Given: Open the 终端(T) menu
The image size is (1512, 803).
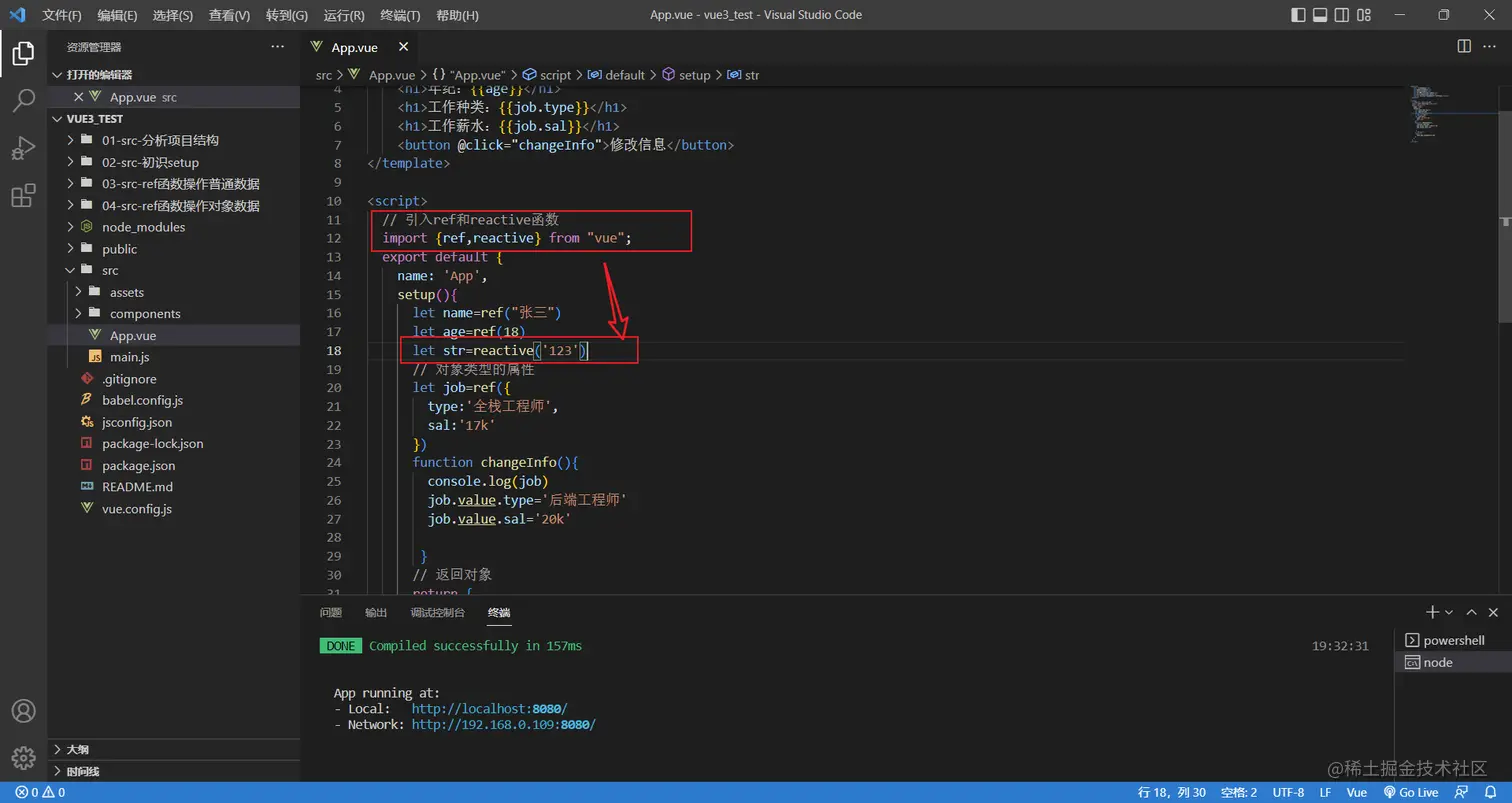Looking at the screenshot, I should pos(401,15).
